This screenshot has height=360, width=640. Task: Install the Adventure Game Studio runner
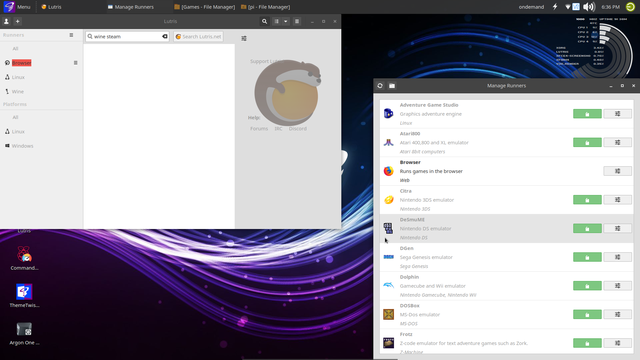click(587, 114)
